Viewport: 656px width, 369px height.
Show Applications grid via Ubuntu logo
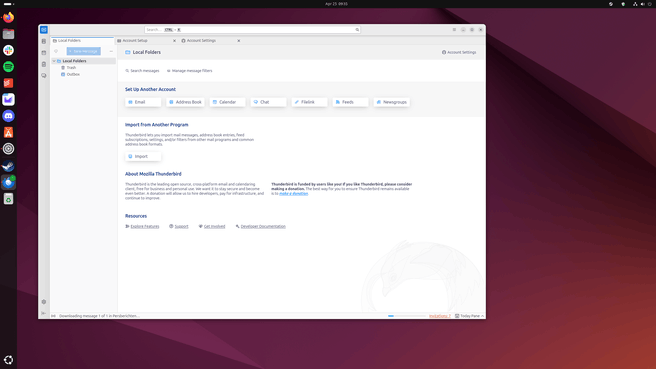[x=8, y=360]
